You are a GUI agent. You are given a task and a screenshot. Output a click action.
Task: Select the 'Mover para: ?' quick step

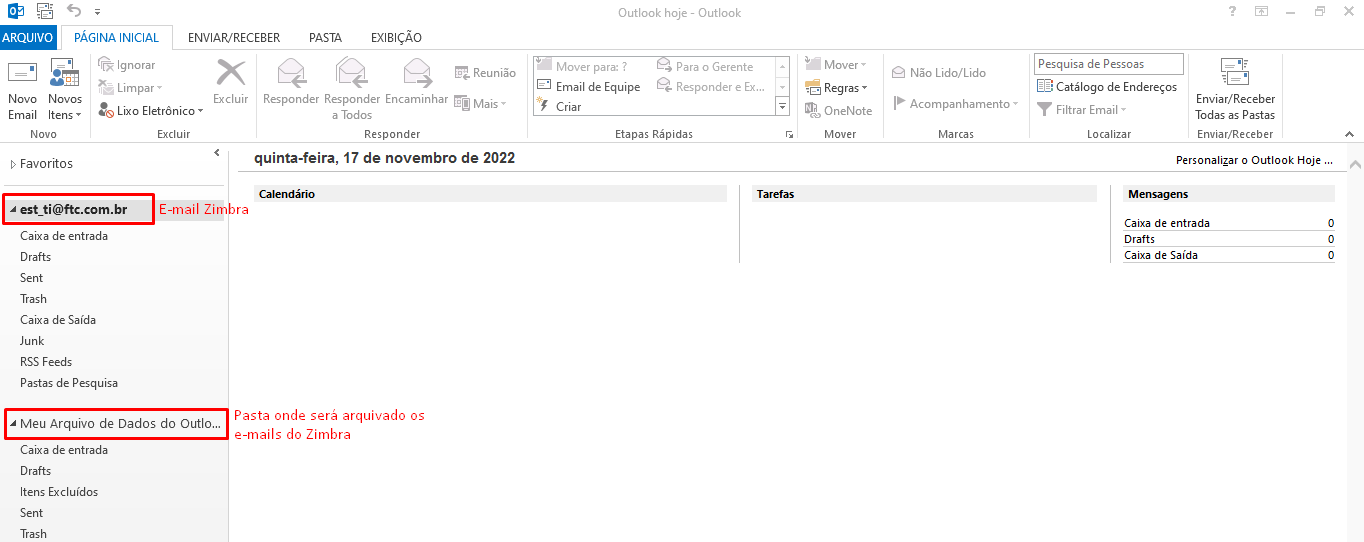(x=583, y=67)
